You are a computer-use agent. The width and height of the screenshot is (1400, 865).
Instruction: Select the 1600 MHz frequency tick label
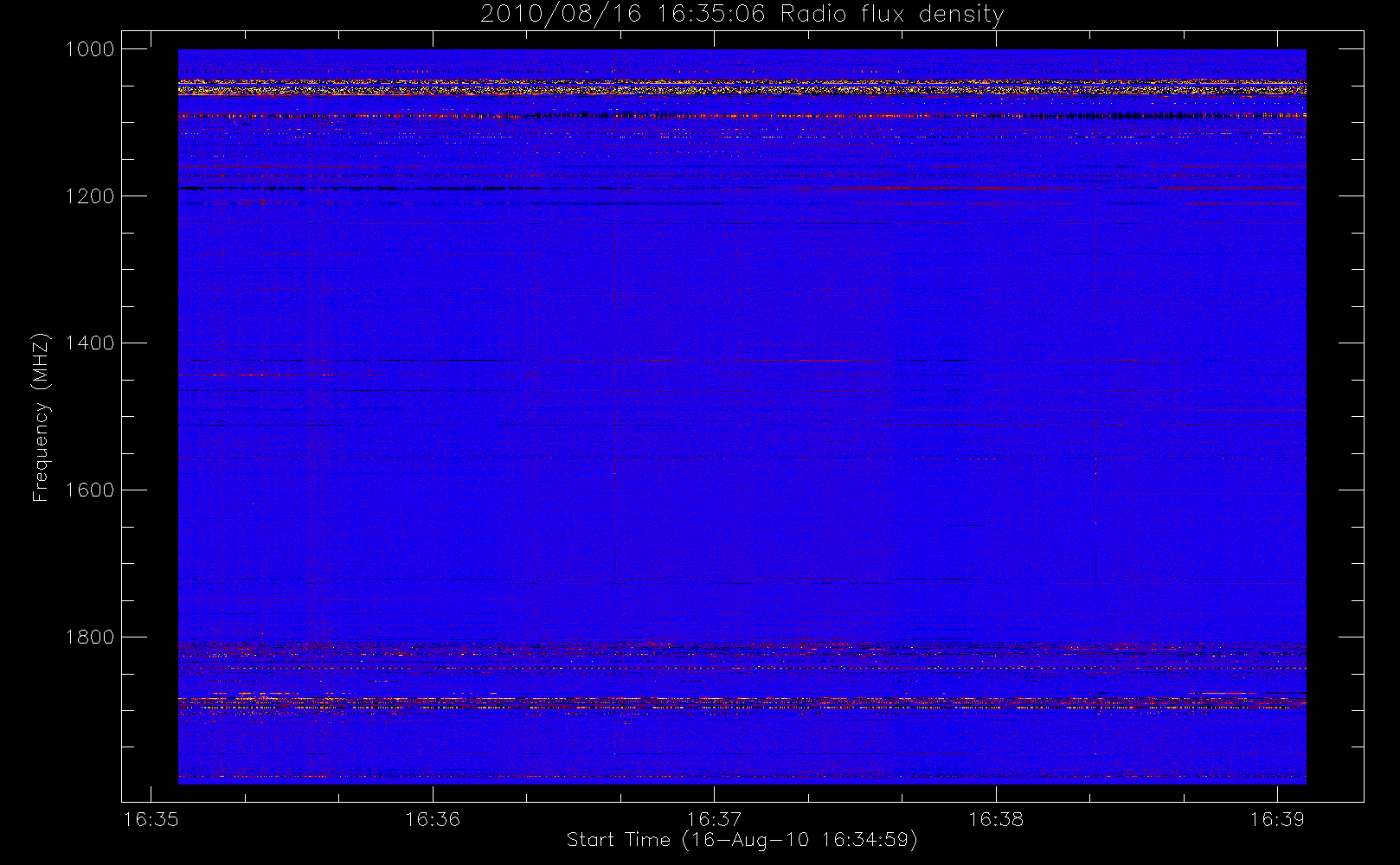[x=90, y=490]
